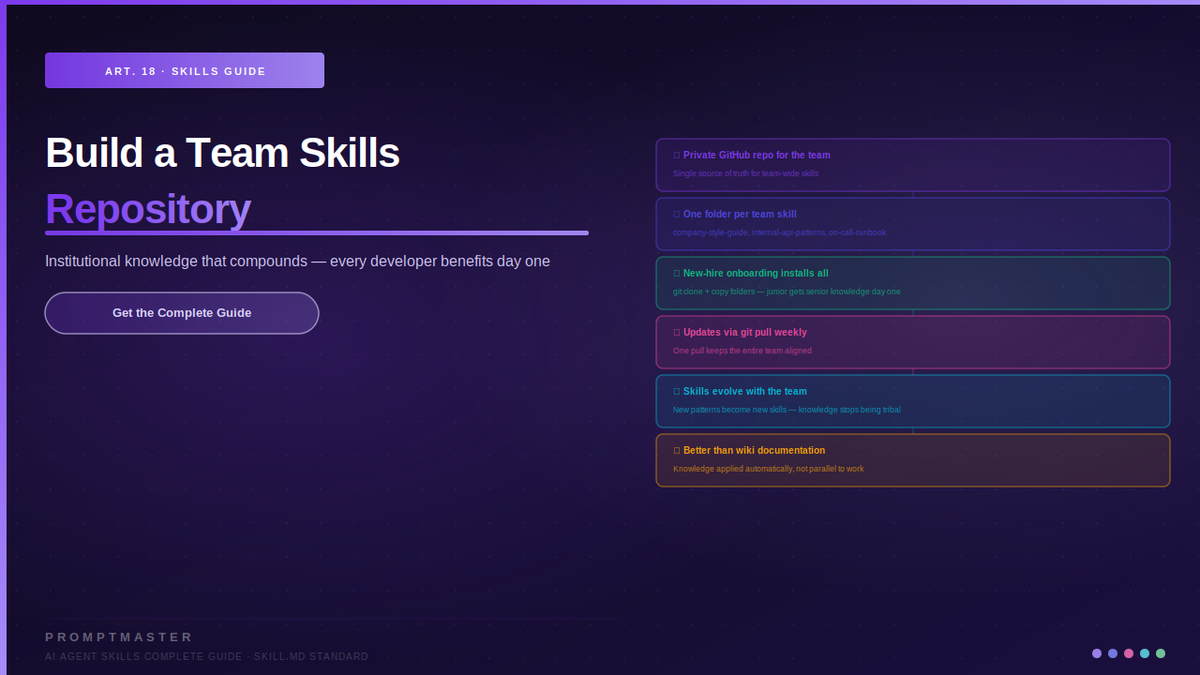Select the blue-violet dot in footer
The width and height of the screenshot is (1200, 675).
pos(1113,653)
